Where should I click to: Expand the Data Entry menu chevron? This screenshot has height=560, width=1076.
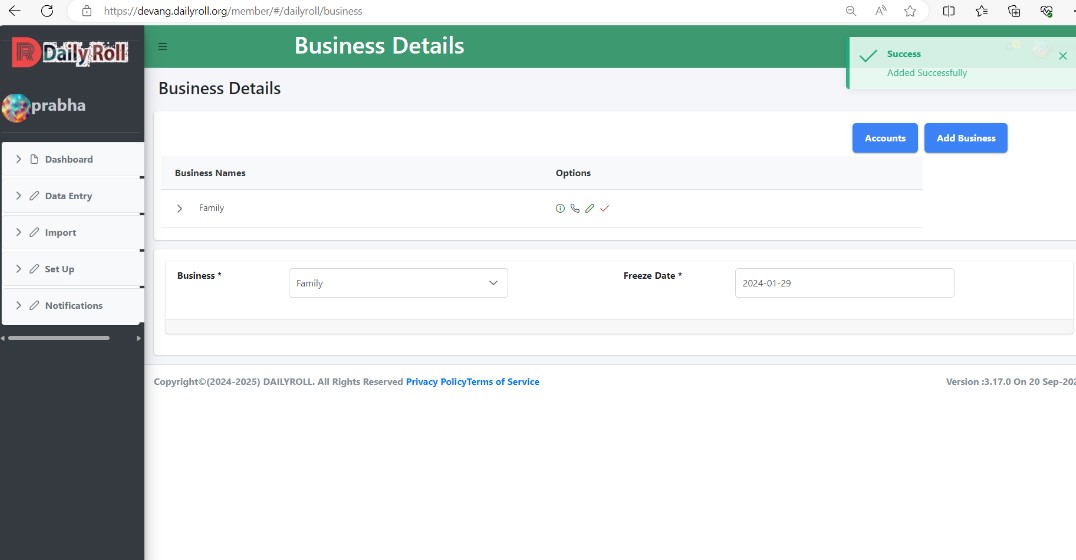[19, 196]
